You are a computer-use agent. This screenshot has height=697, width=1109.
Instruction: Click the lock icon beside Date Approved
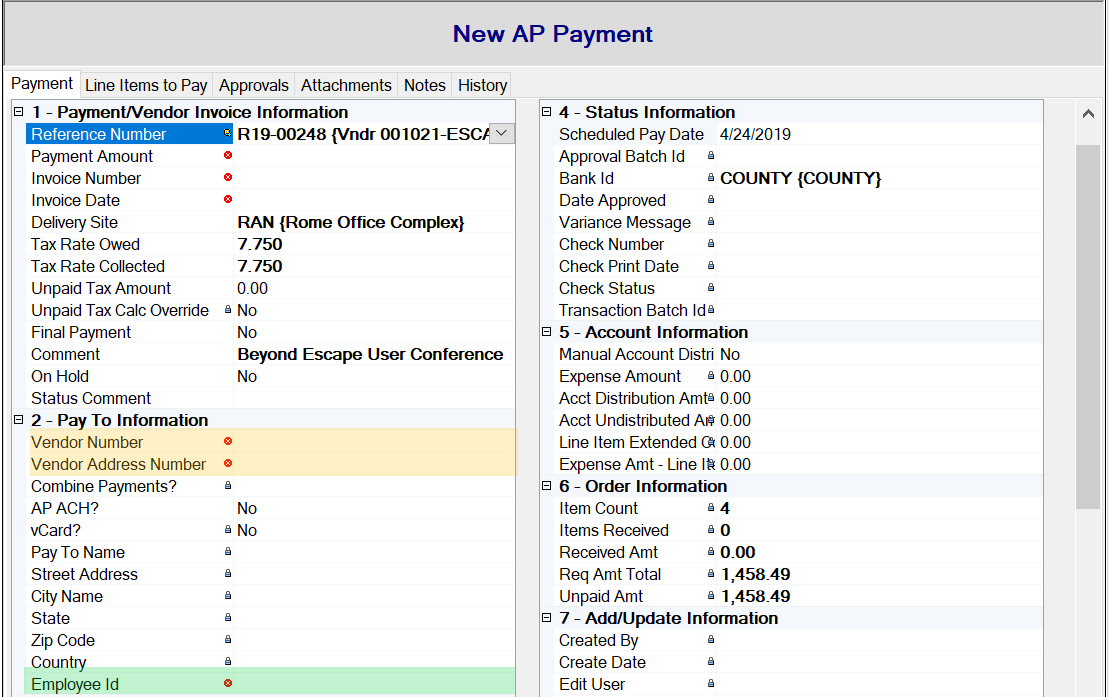711,200
